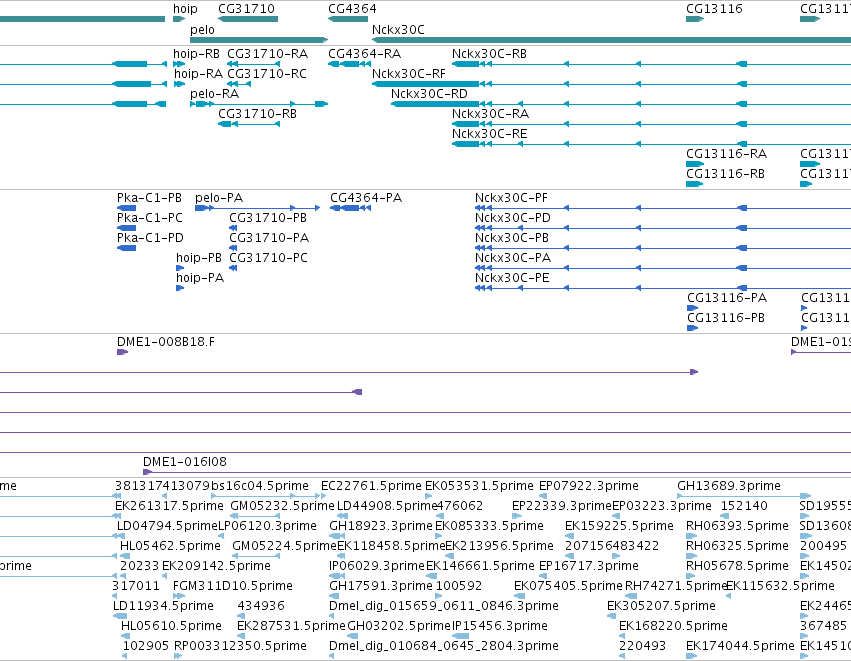
Task: Select the hoip gene label
Action: click(185, 9)
